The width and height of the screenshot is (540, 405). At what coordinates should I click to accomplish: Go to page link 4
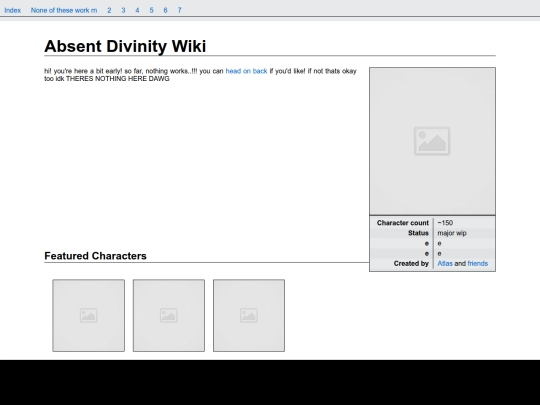(x=137, y=10)
